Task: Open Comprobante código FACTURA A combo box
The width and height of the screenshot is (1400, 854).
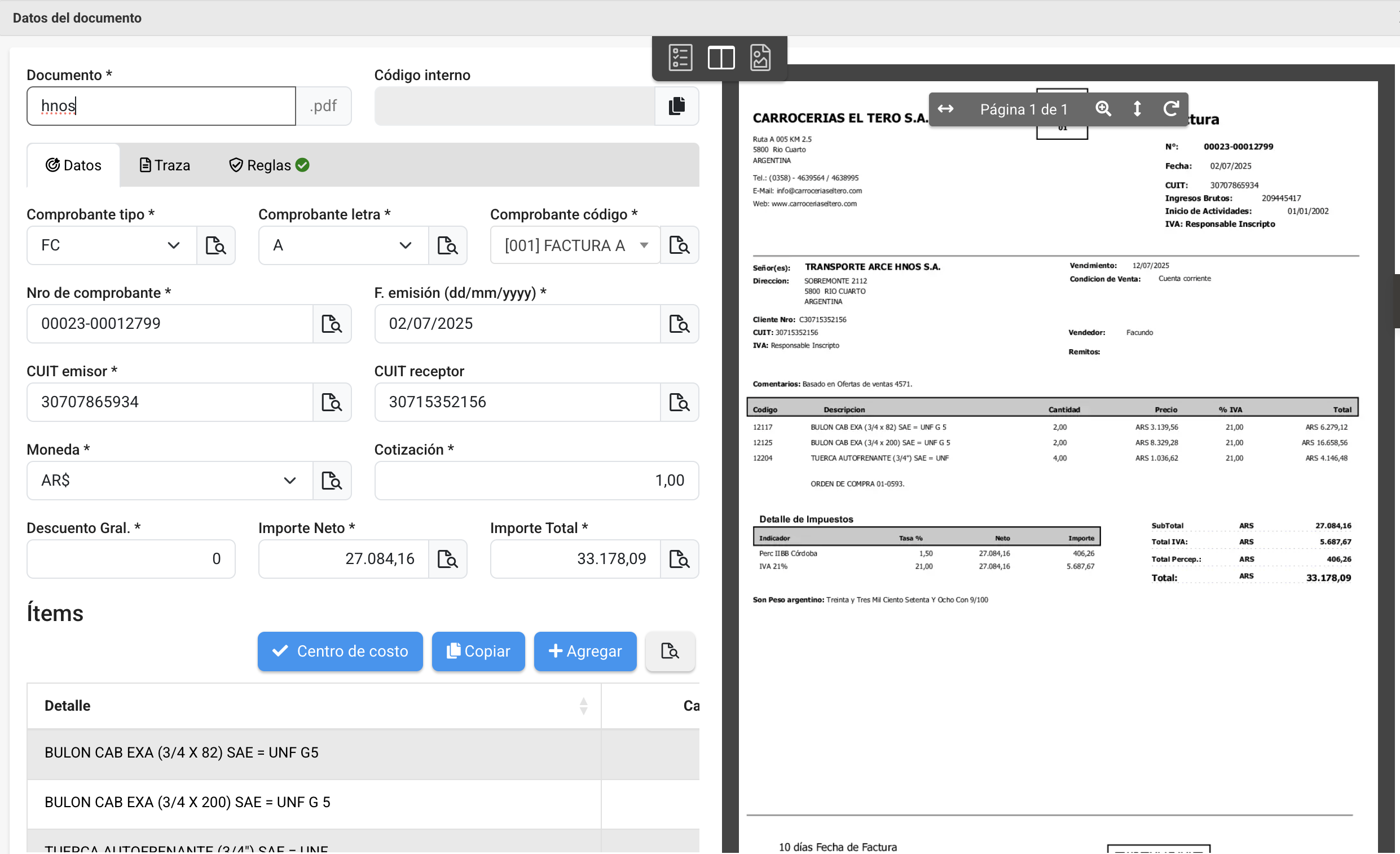Action: 574,245
